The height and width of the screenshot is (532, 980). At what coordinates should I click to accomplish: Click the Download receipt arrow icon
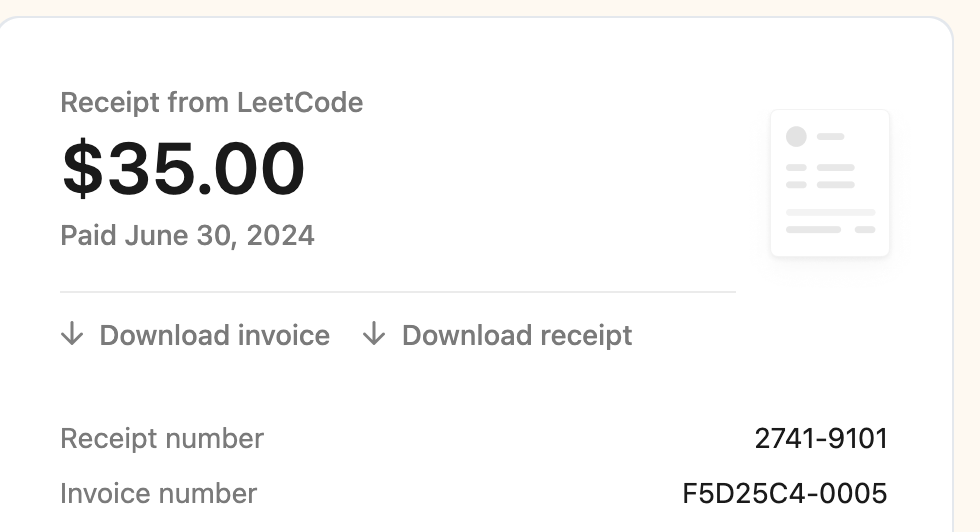pos(374,334)
